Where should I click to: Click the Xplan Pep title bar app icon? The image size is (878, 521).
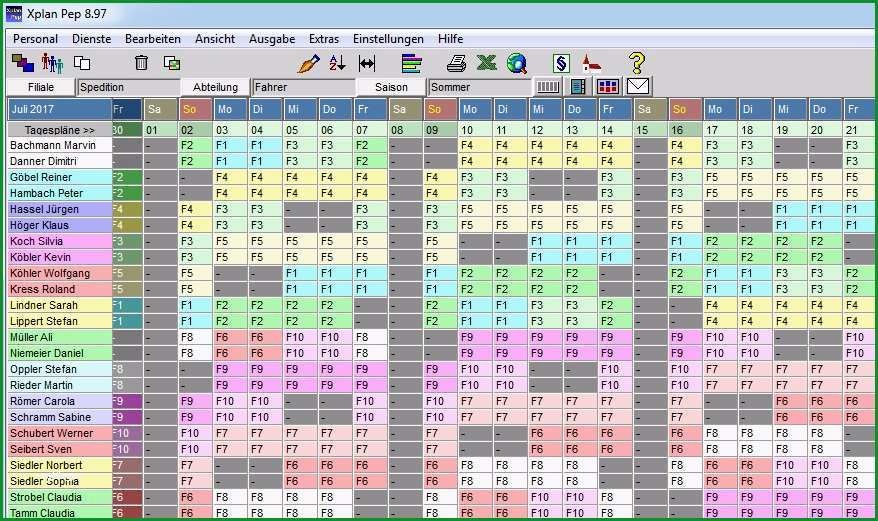click(x=13, y=14)
